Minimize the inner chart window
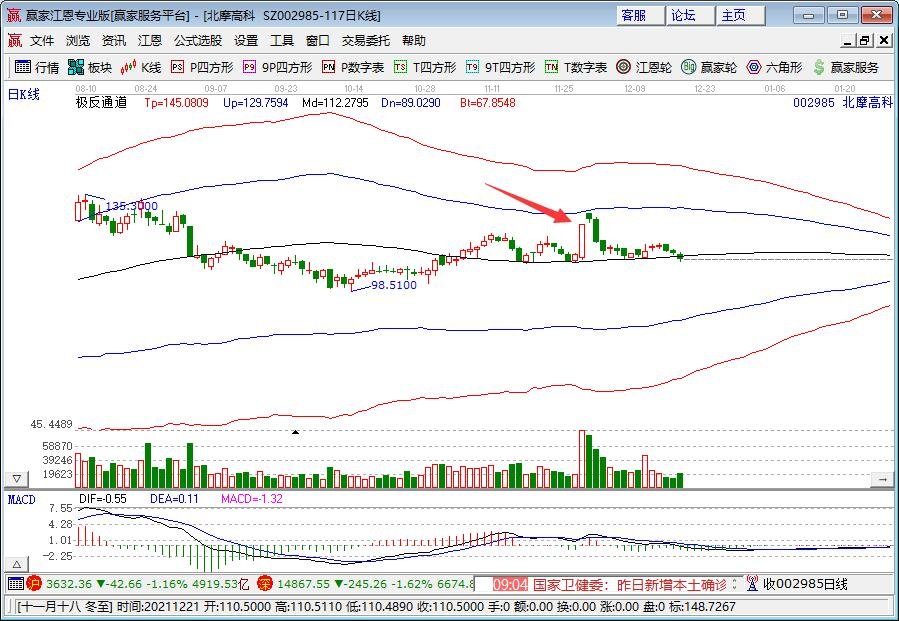Viewport: 899px width, 621px height. pos(847,41)
